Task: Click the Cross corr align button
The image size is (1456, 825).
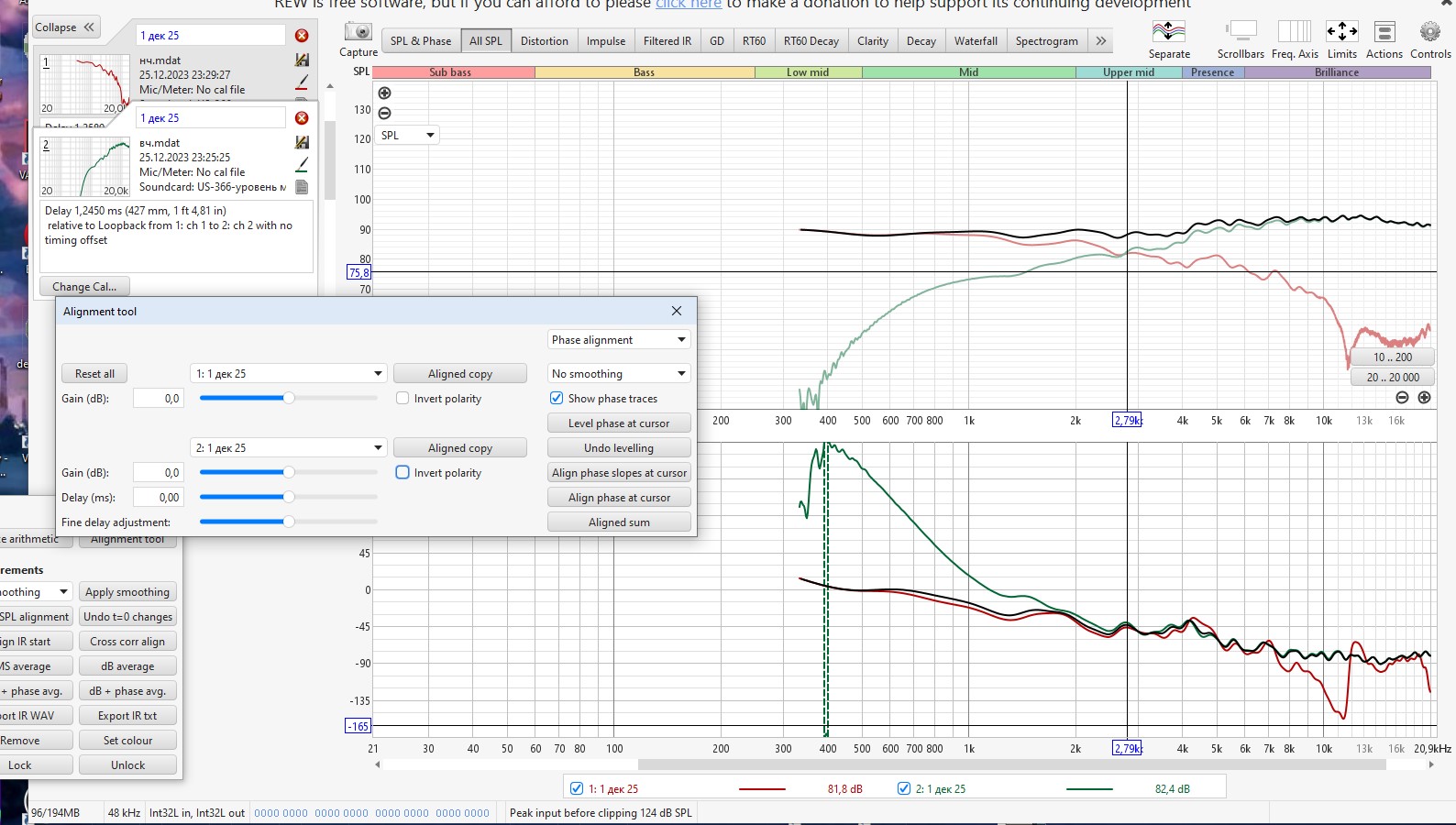Action: (x=127, y=642)
